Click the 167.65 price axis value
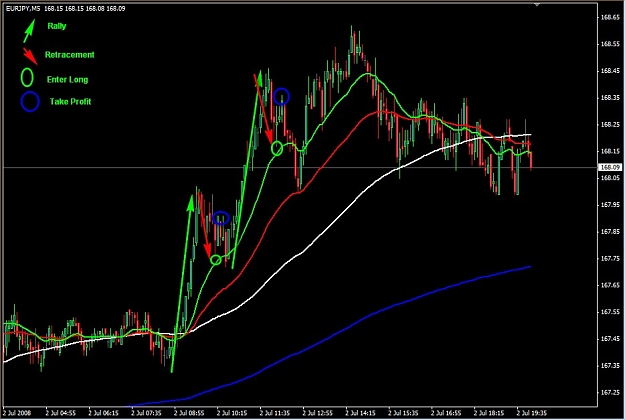This screenshot has width=625, height=420. (x=610, y=285)
